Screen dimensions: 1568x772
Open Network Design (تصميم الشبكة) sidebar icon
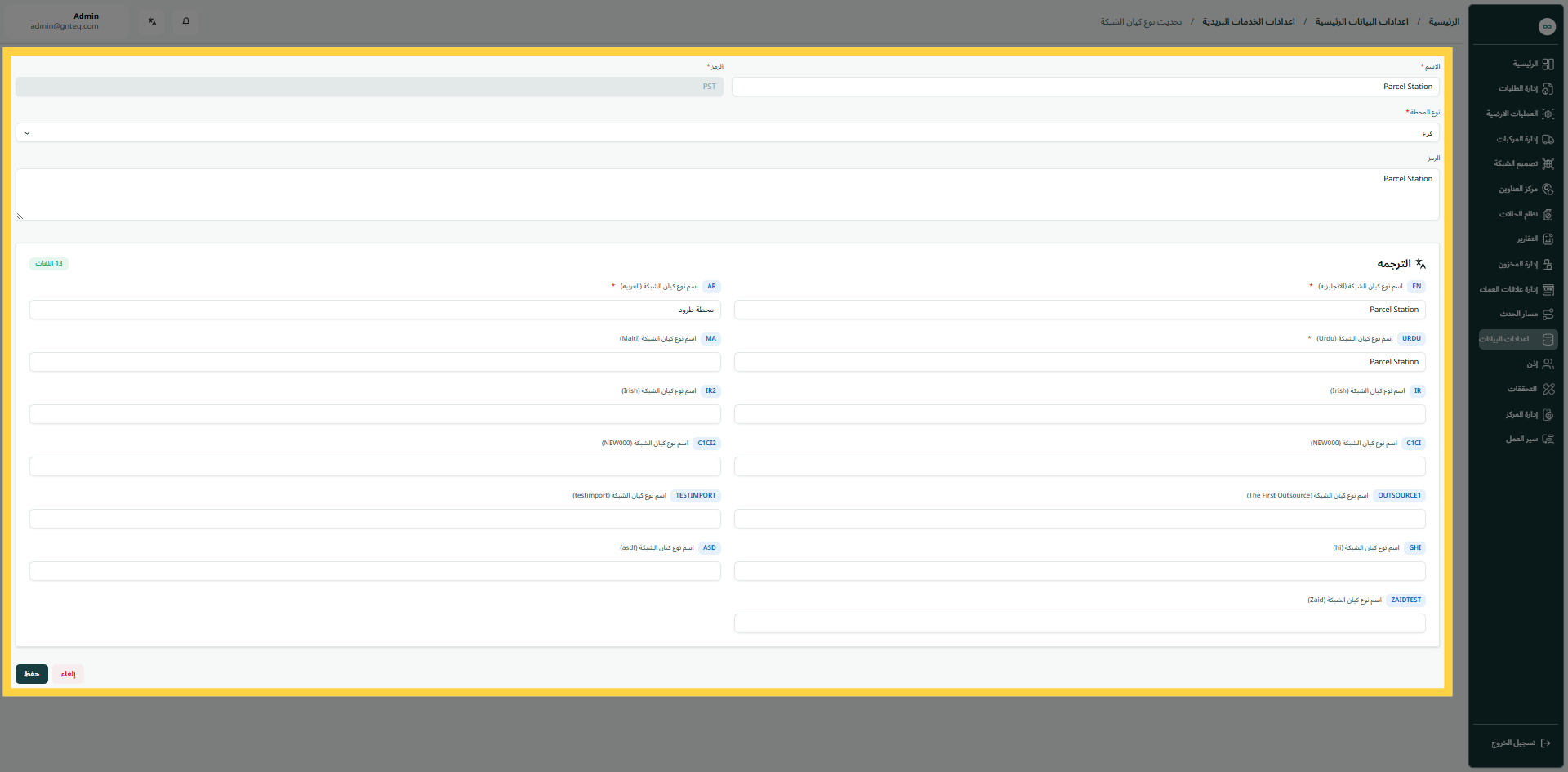click(1548, 164)
